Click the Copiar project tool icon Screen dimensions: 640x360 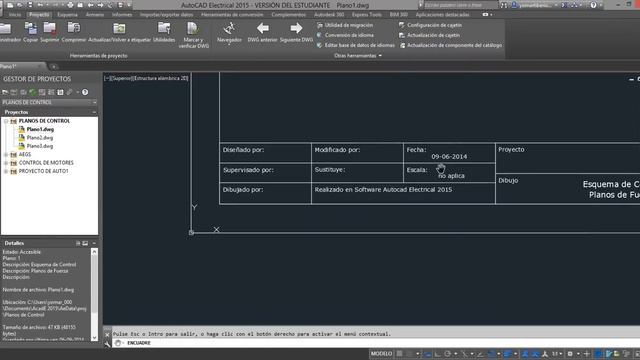coord(30,29)
